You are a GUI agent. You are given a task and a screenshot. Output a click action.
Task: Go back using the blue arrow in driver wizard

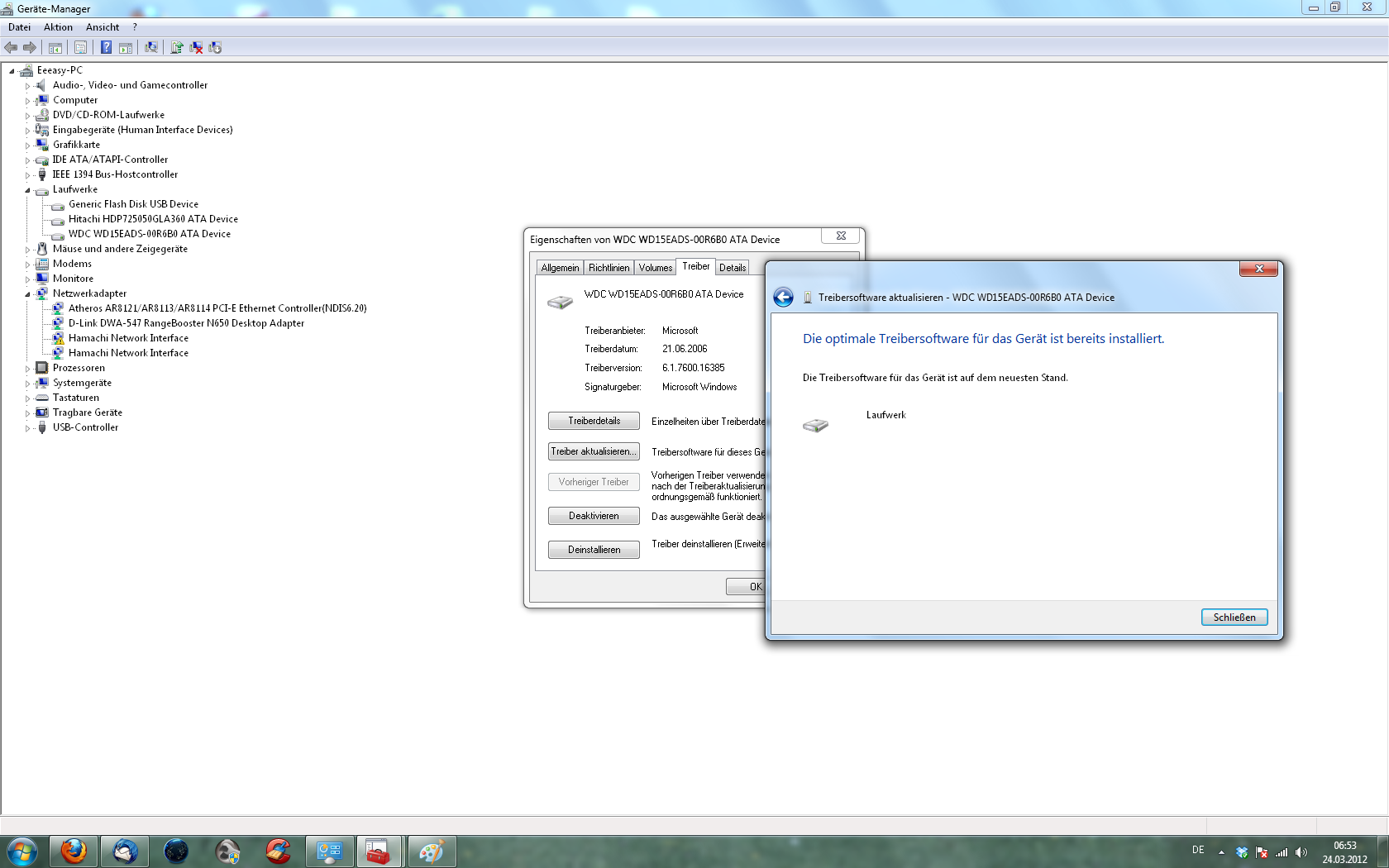click(x=783, y=298)
